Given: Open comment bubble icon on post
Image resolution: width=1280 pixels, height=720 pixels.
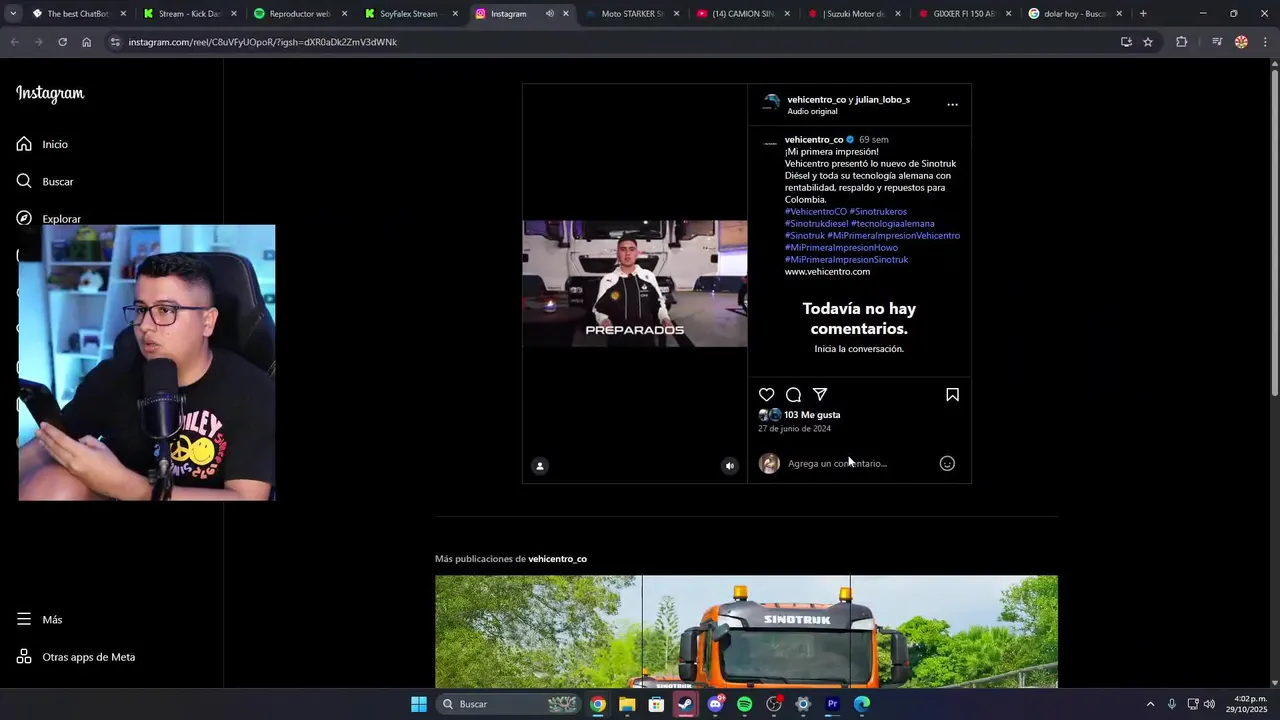Looking at the screenshot, I should (x=793, y=395).
